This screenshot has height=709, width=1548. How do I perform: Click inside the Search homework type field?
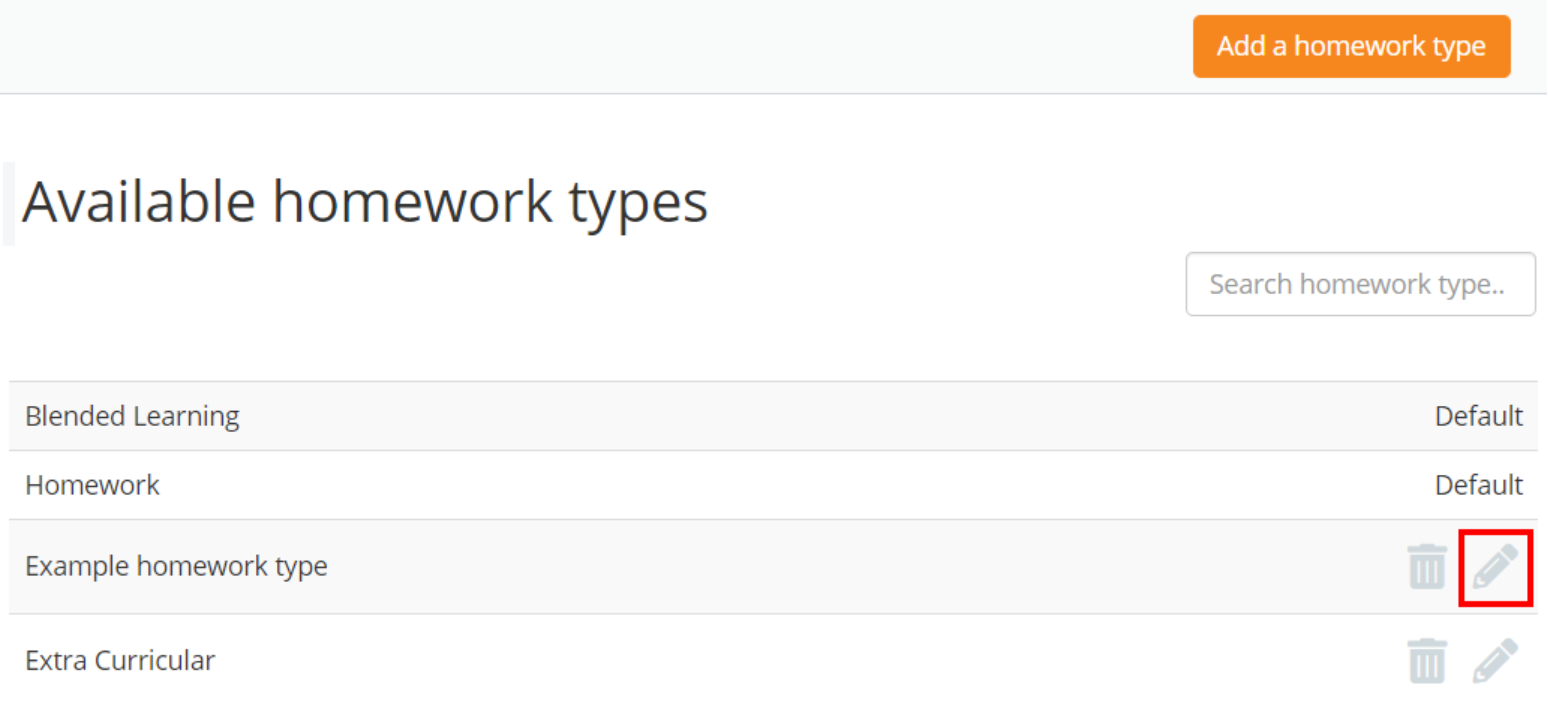tap(1360, 284)
